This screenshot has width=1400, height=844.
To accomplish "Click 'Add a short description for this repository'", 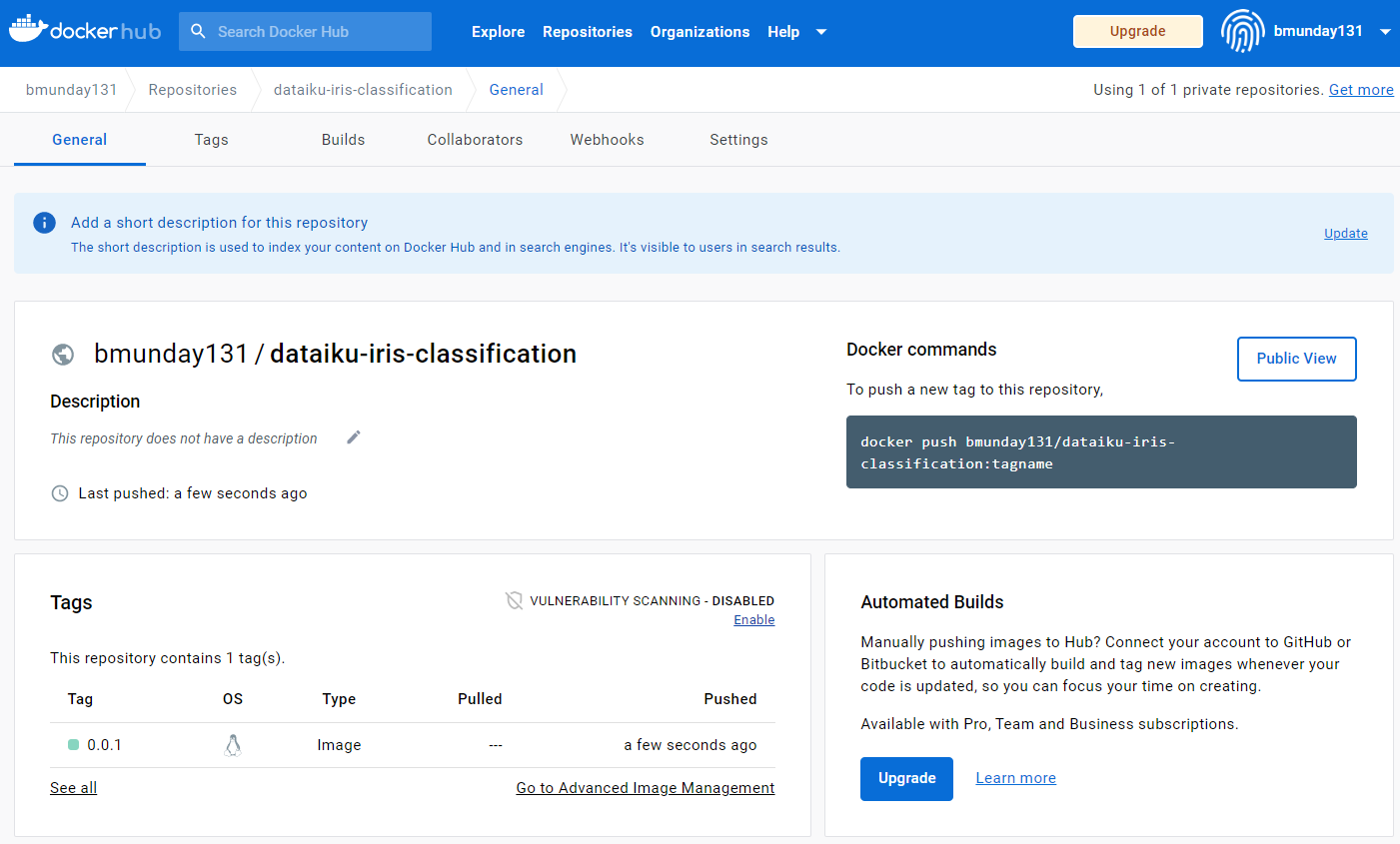I will click(219, 223).
